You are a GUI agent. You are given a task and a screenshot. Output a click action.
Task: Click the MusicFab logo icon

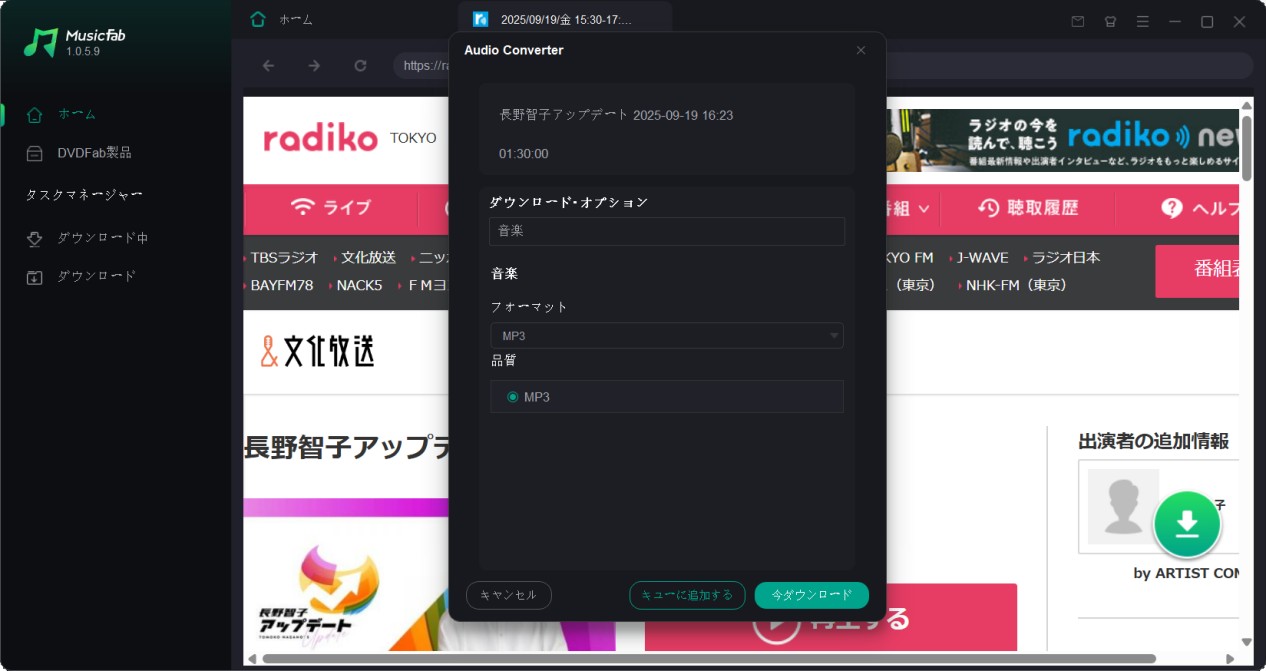(x=41, y=42)
